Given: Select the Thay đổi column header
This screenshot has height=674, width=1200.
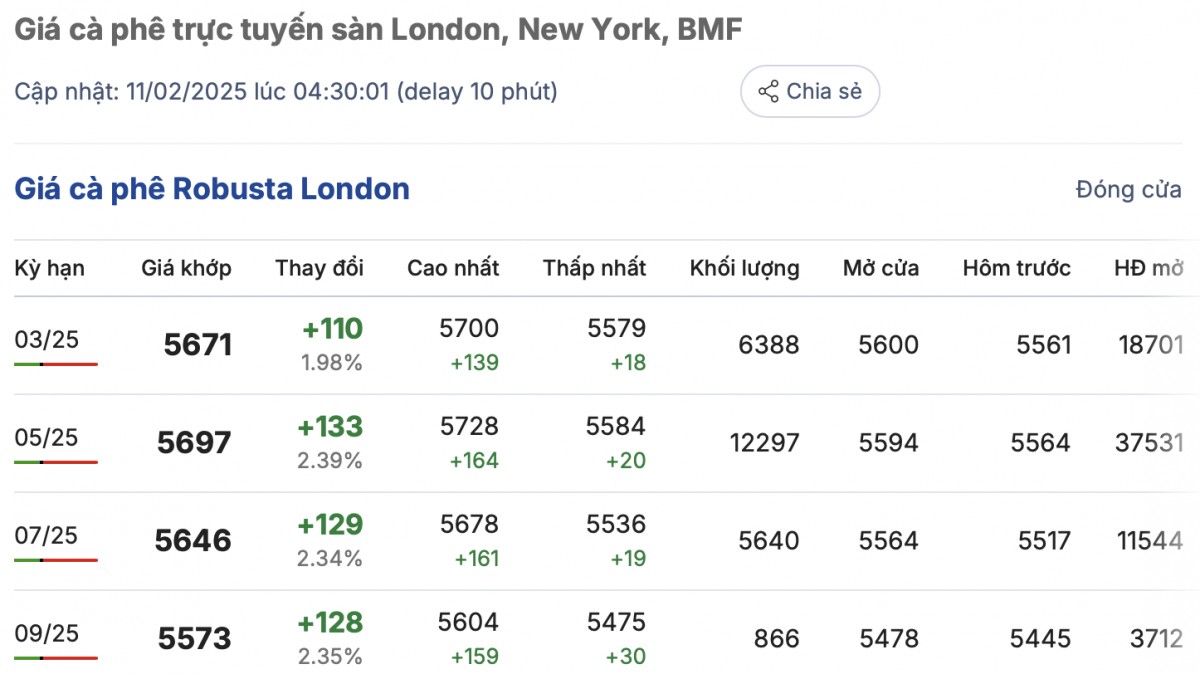Looking at the screenshot, I should click(x=319, y=268).
